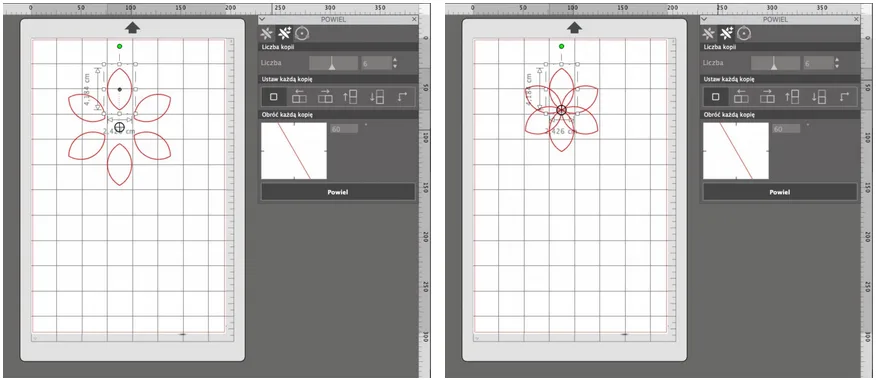This screenshot has height=380, width=876.
Task: Click the Powiel button in the right screenshot
Action: [780, 192]
